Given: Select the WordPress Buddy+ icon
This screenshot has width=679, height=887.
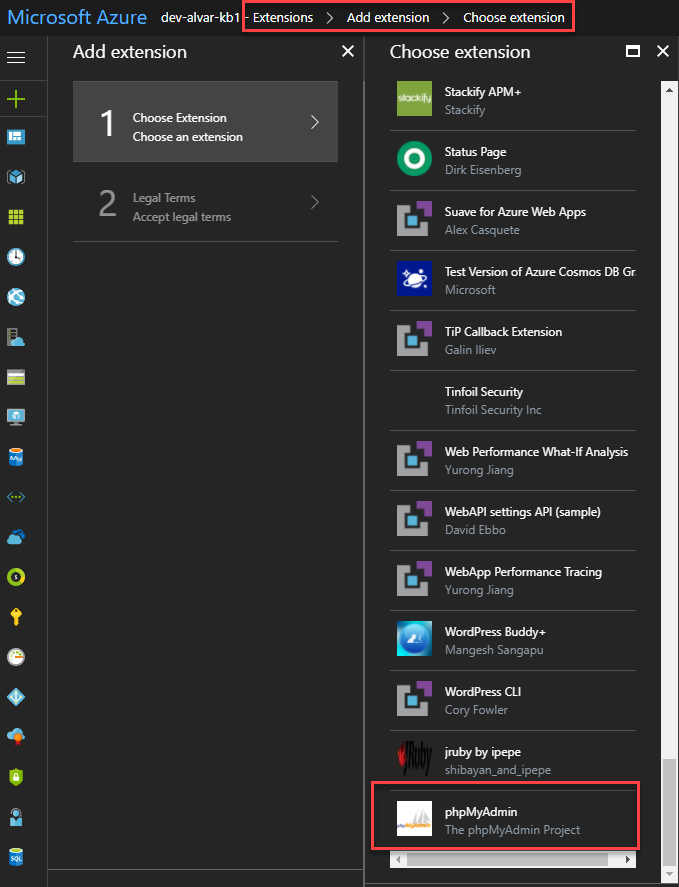Looking at the screenshot, I should click(x=414, y=638).
